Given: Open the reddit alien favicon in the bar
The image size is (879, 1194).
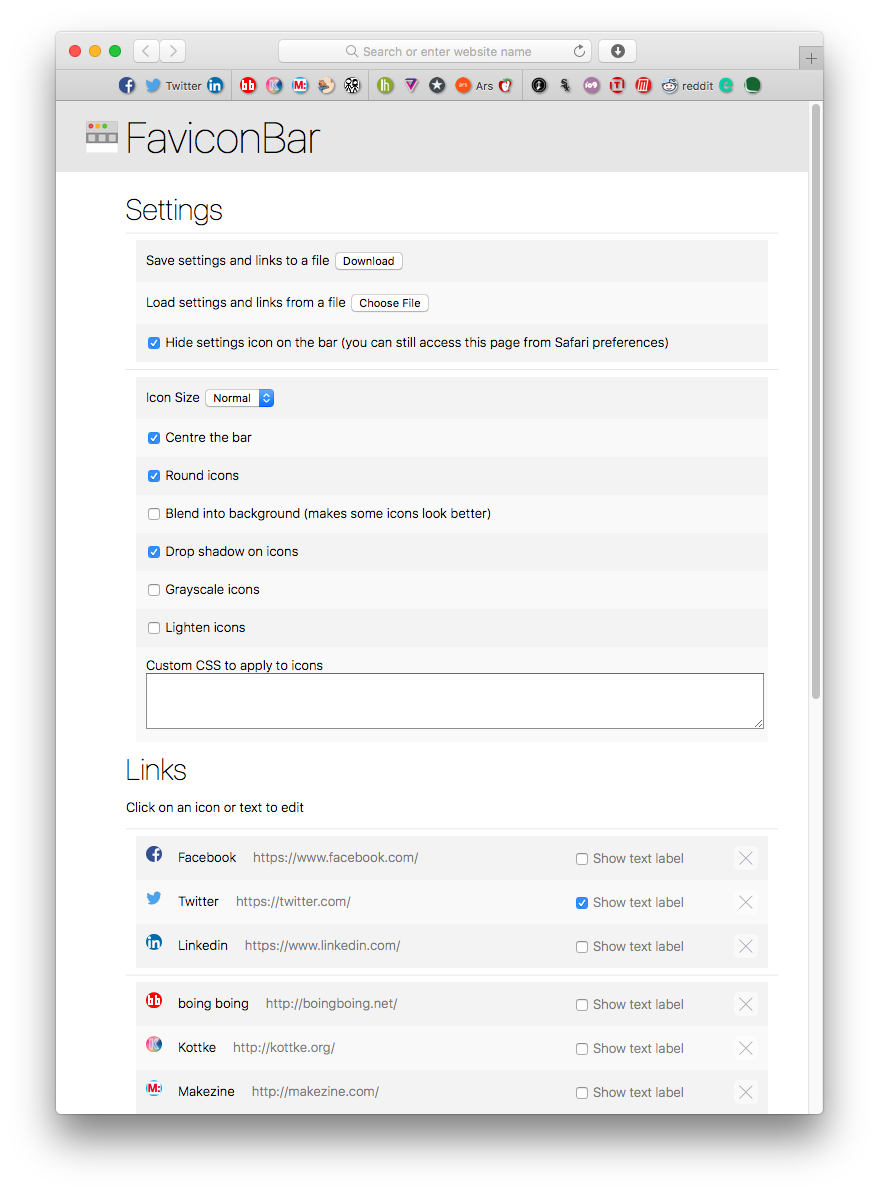Looking at the screenshot, I should click(x=670, y=85).
